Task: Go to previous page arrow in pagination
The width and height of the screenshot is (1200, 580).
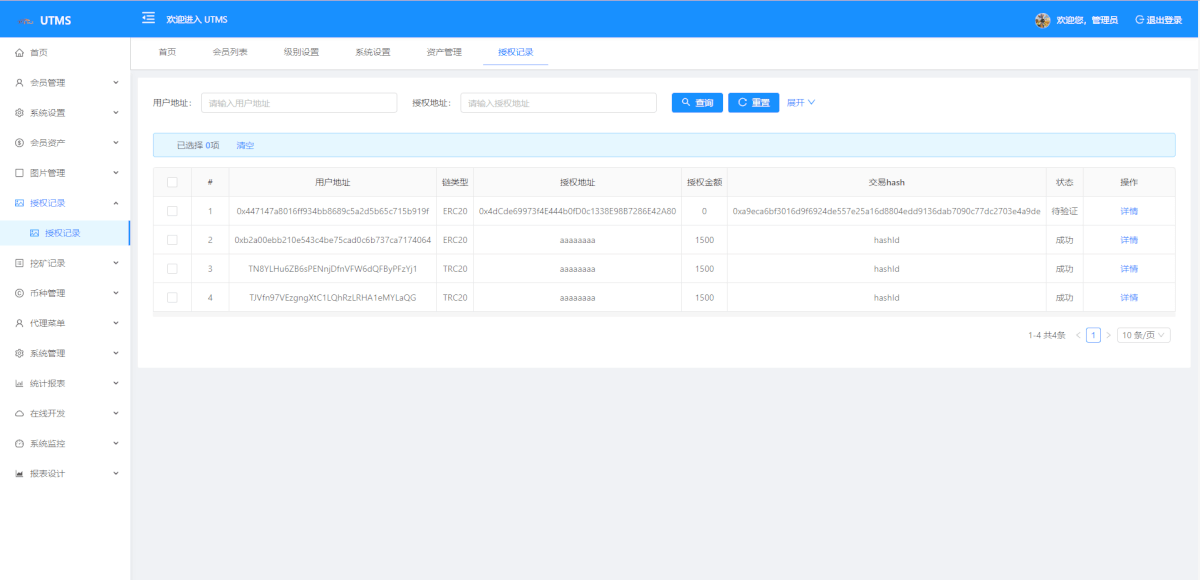Action: [1078, 335]
